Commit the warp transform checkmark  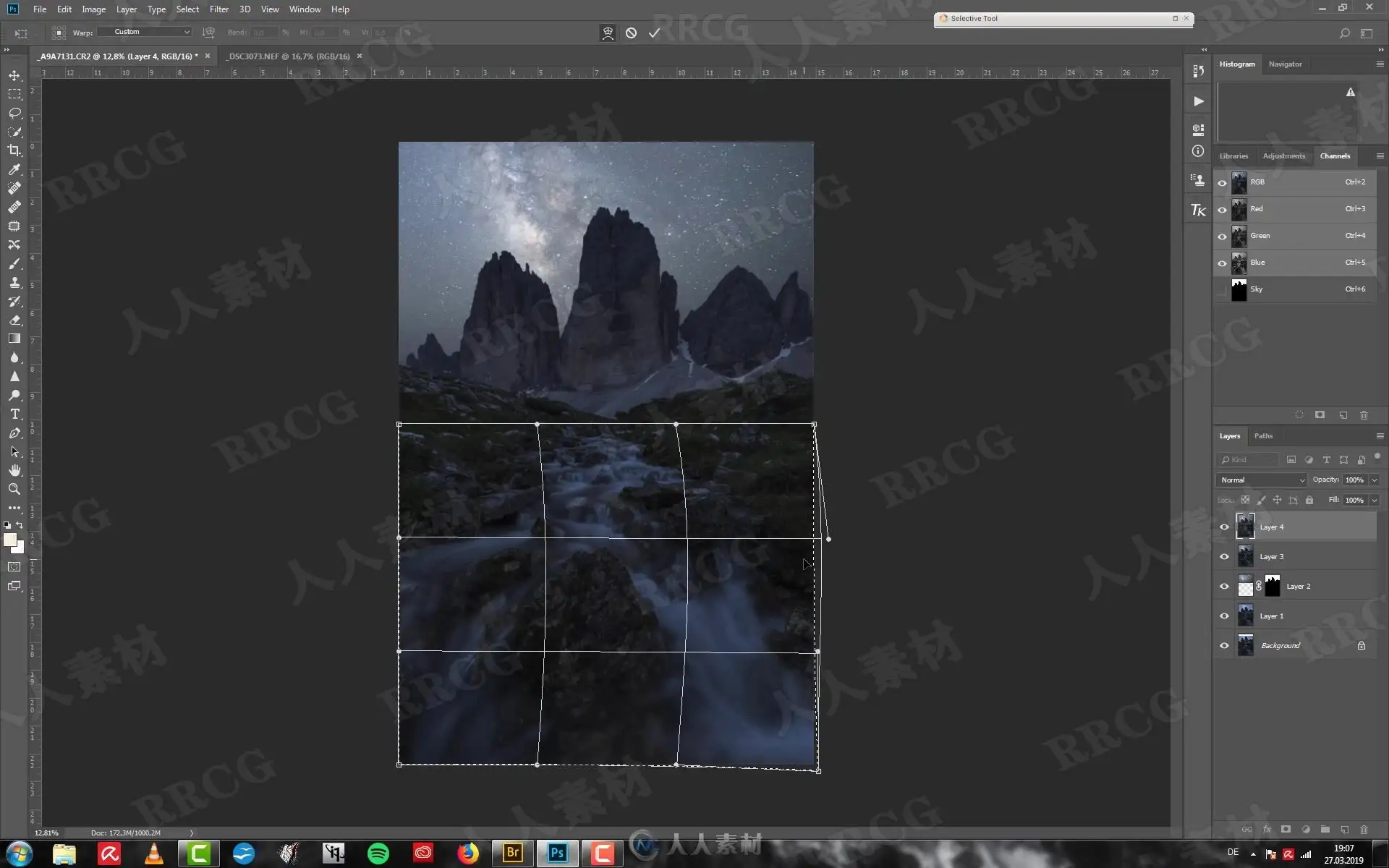click(654, 33)
